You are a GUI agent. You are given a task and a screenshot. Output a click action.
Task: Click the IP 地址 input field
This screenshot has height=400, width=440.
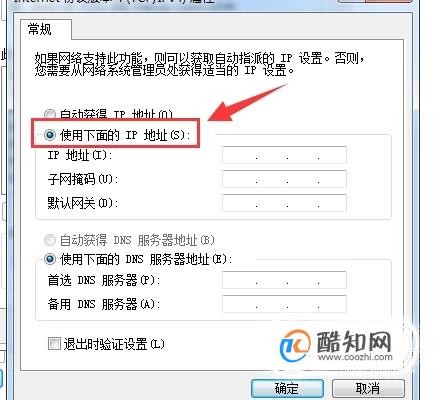click(284, 155)
